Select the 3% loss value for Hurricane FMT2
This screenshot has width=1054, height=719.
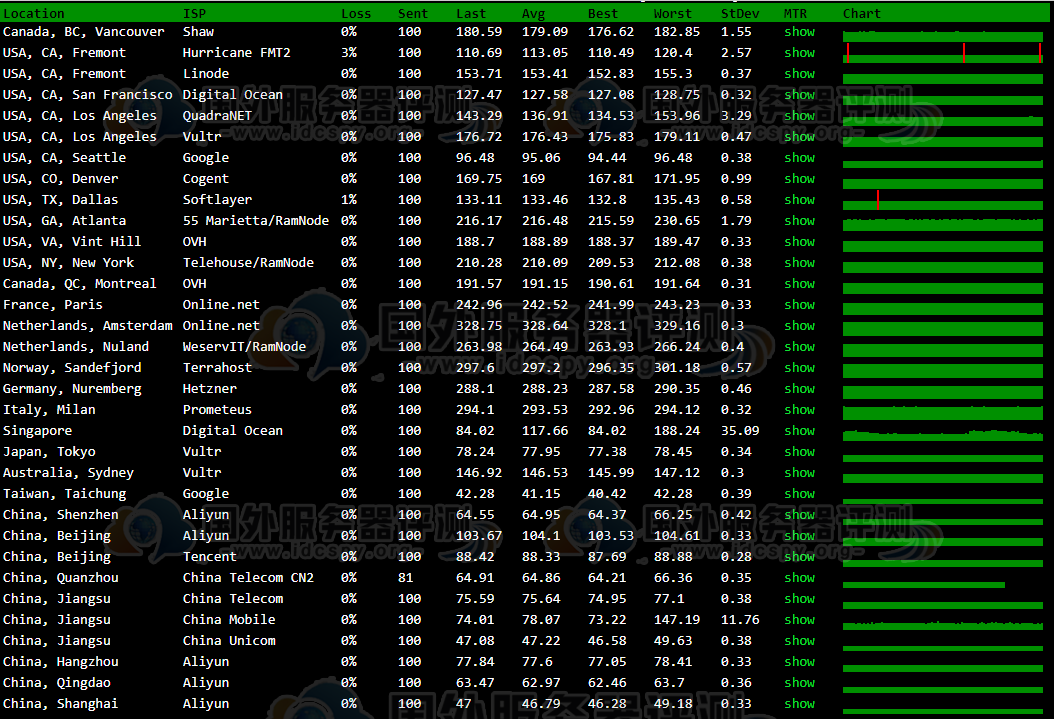pos(349,52)
